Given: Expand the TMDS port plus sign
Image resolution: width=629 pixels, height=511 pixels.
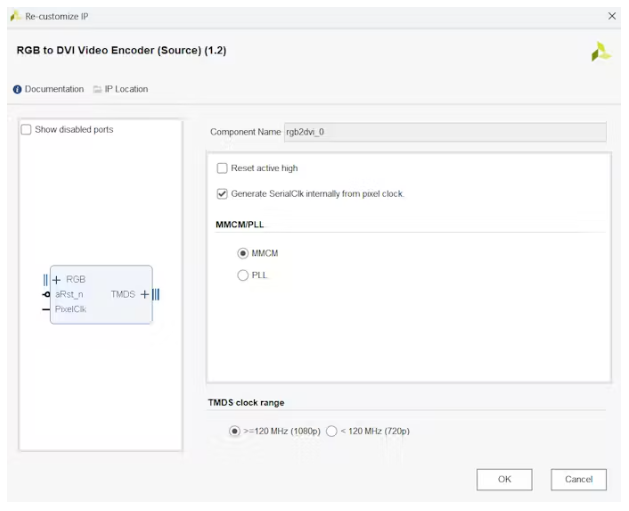Looking at the screenshot, I should [145, 294].
